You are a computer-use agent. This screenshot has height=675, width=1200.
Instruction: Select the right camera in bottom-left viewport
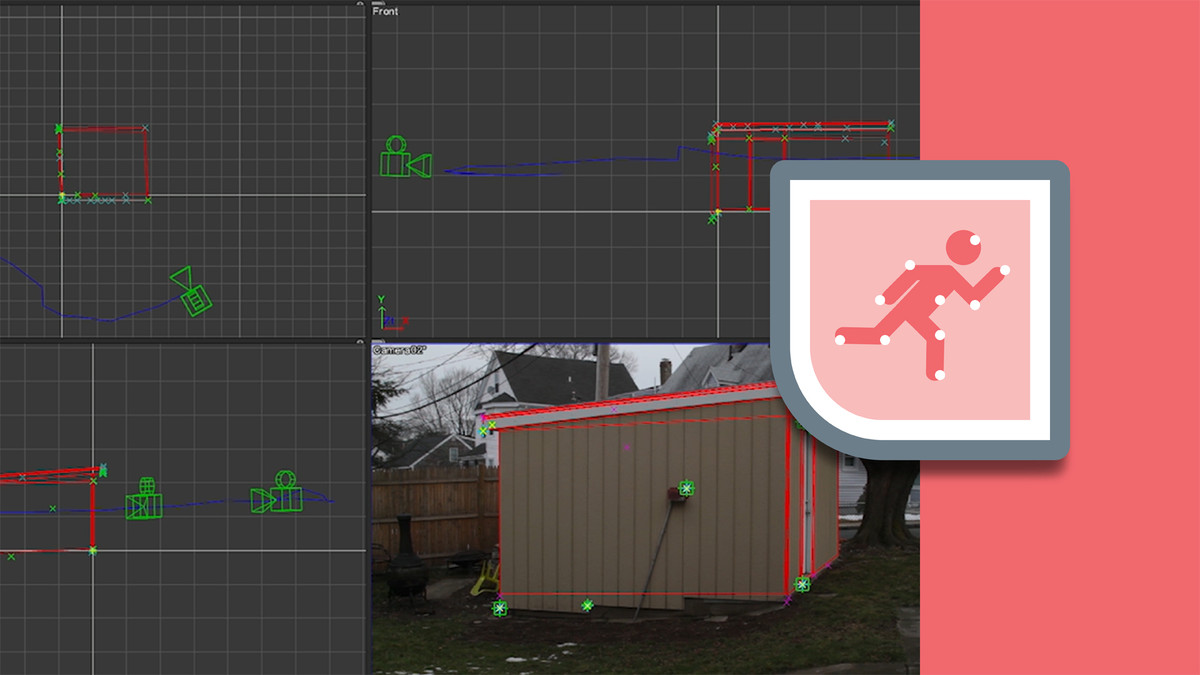[277, 491]
